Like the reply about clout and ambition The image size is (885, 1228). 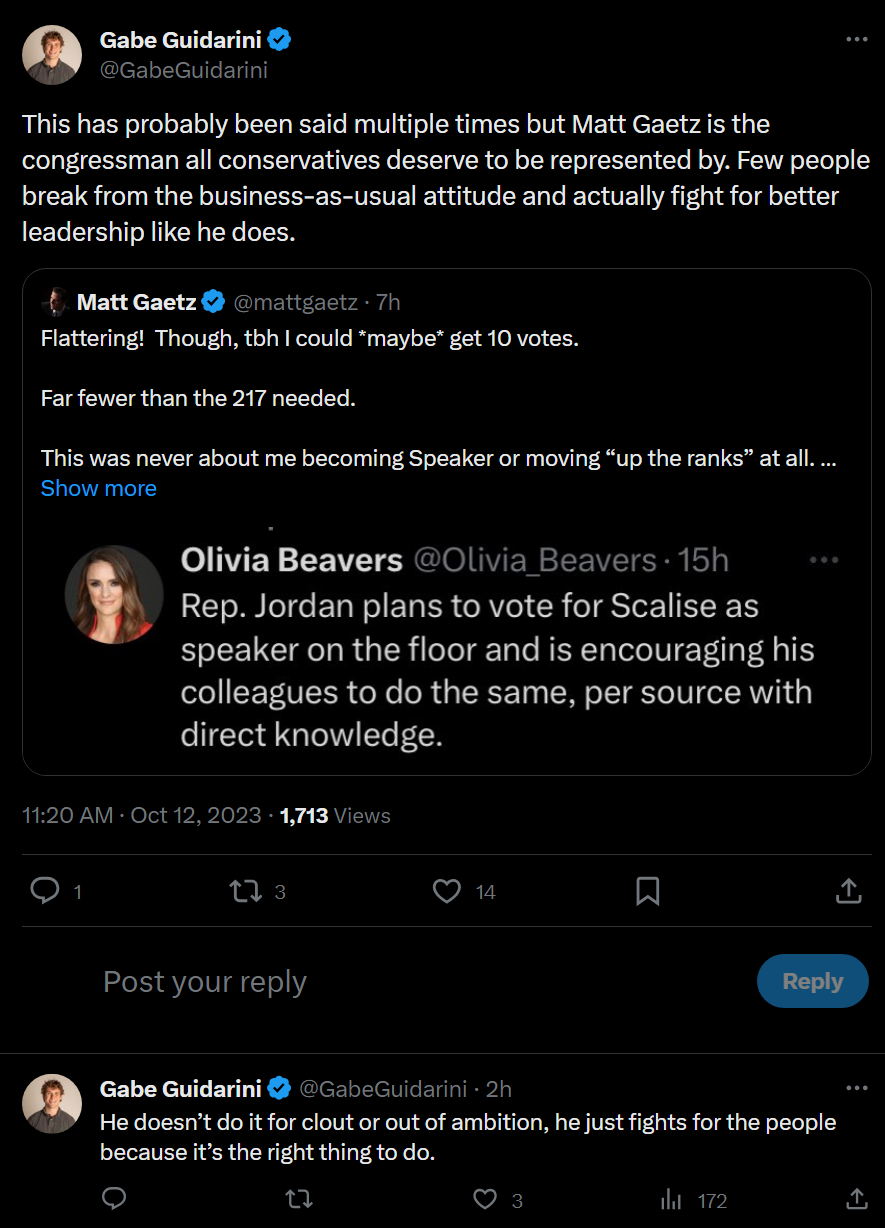coord(485,1199)
